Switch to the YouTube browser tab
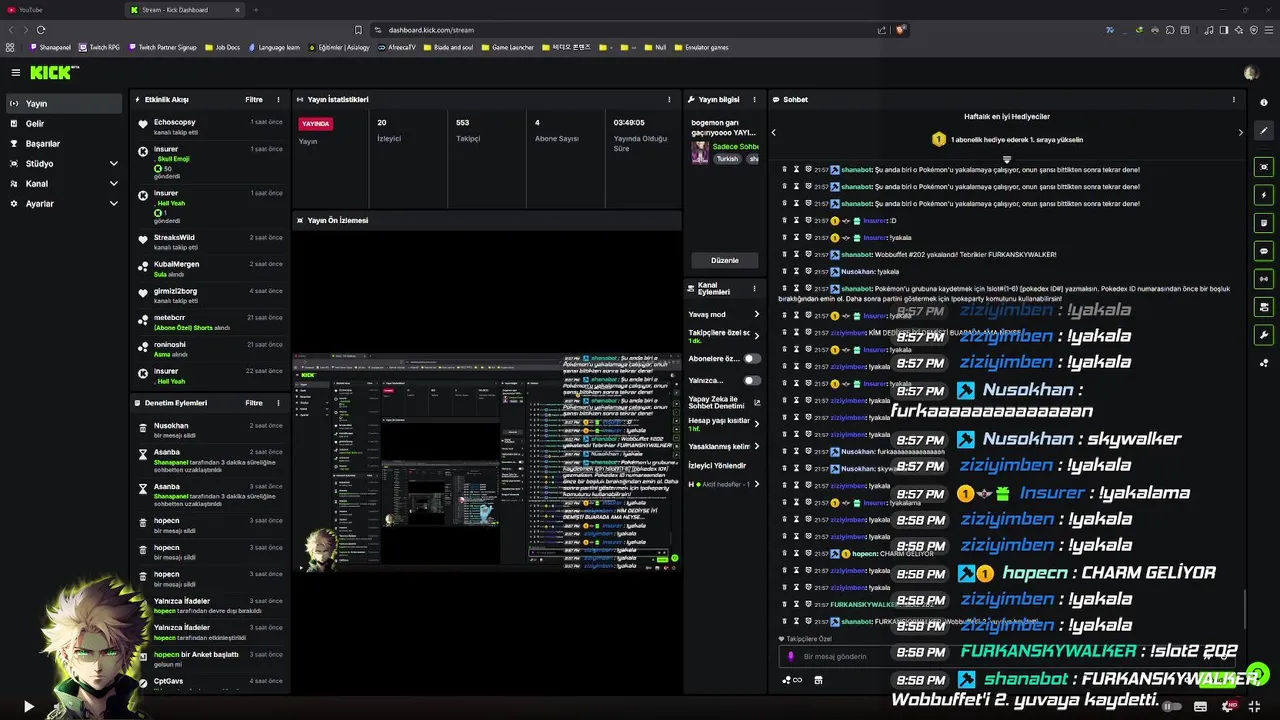Screen dimensions: 1280x720 [x=60, y=10]
